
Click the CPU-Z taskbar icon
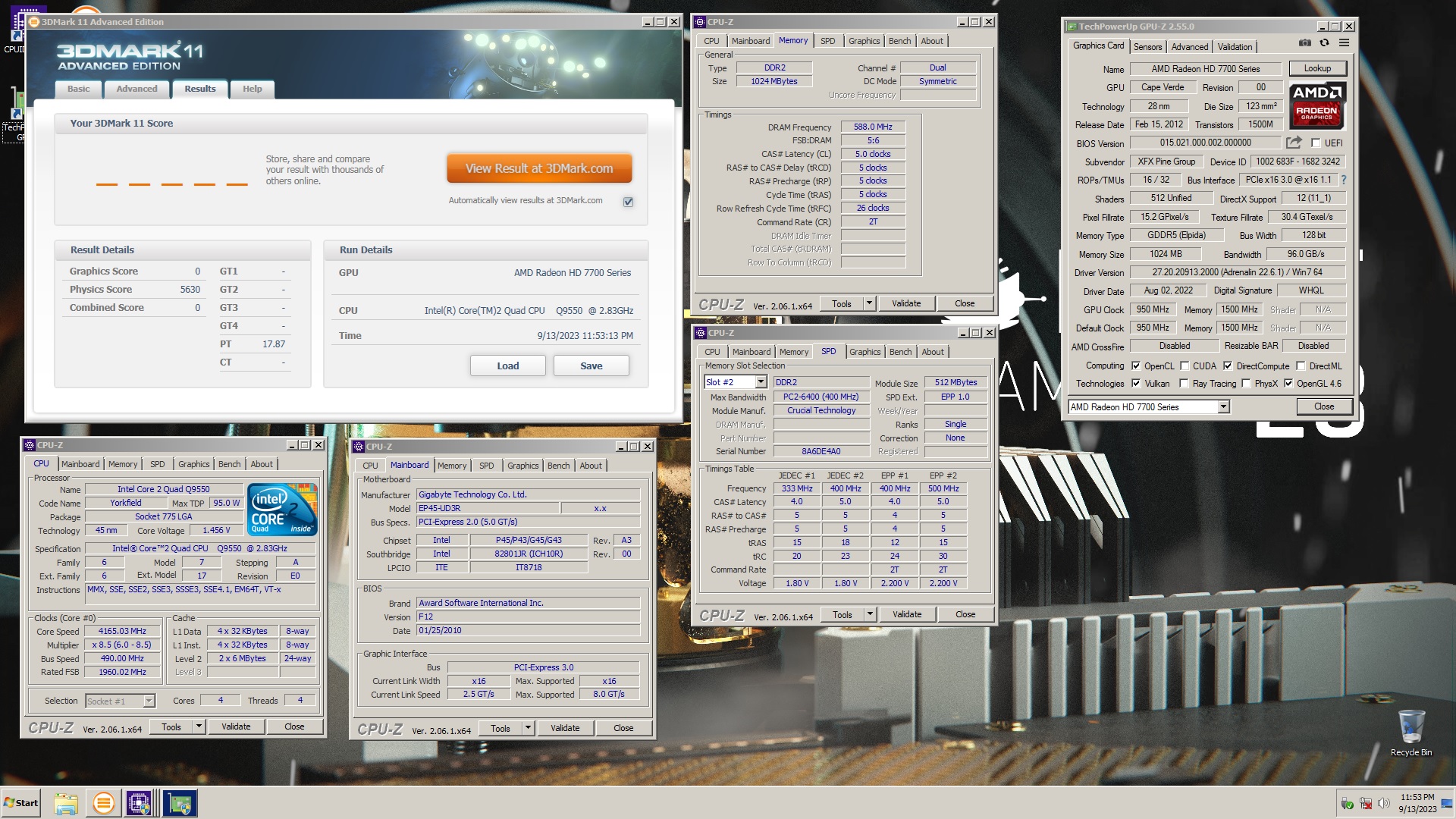(140, 803)
